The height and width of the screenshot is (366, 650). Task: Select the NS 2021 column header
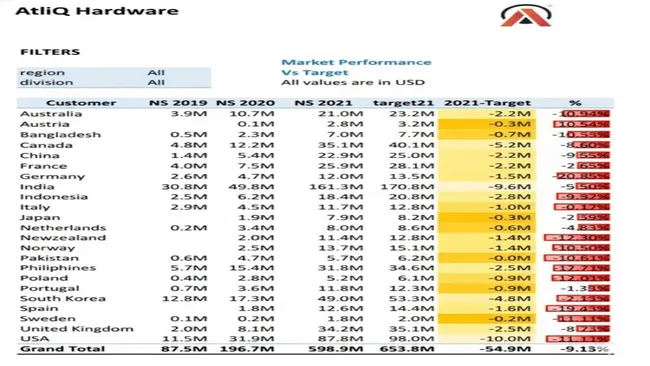pyautogui.click(x=323, y=103)
